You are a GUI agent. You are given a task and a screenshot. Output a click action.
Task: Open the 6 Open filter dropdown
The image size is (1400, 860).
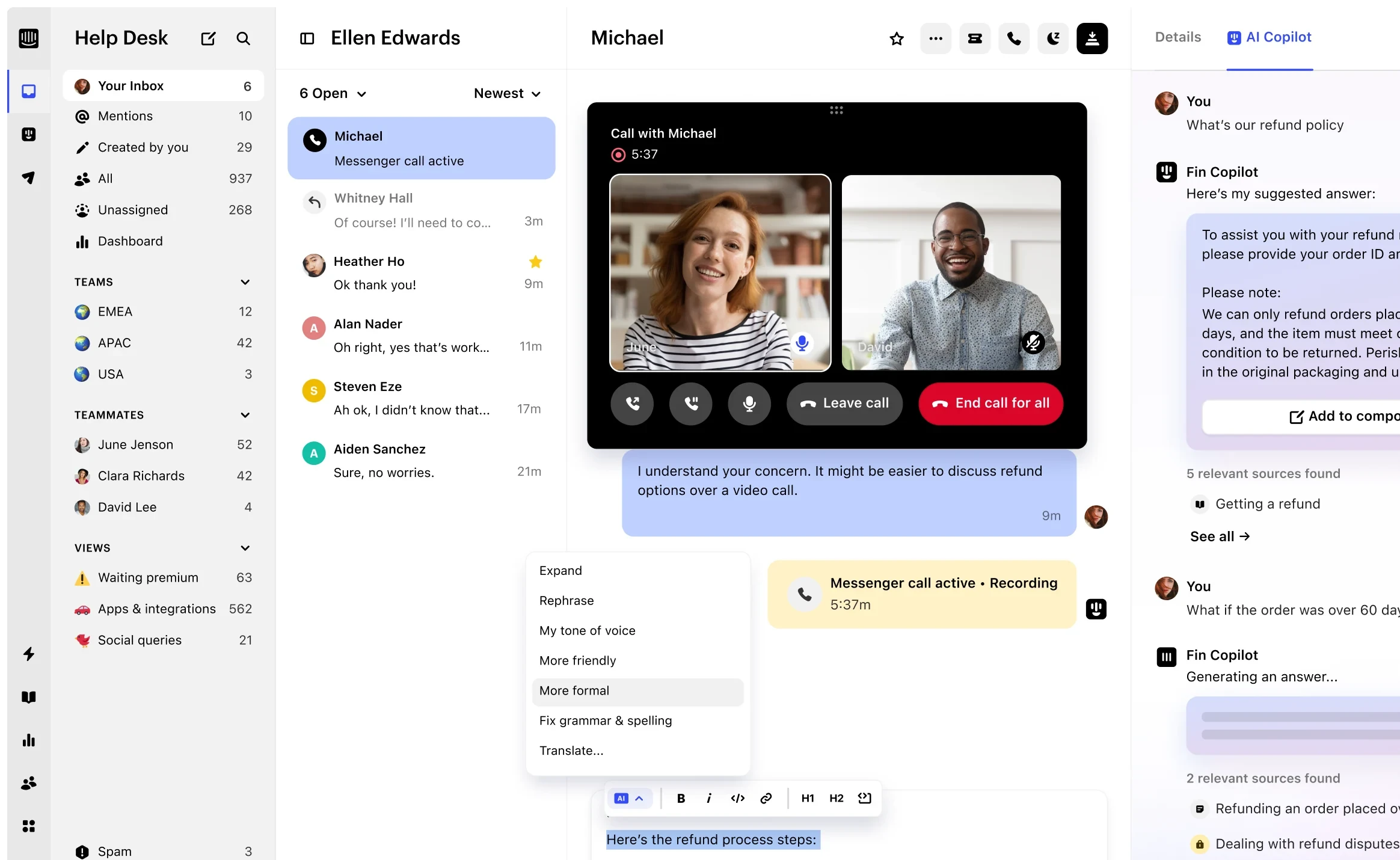pyautogui.click(x=333, y=93)
